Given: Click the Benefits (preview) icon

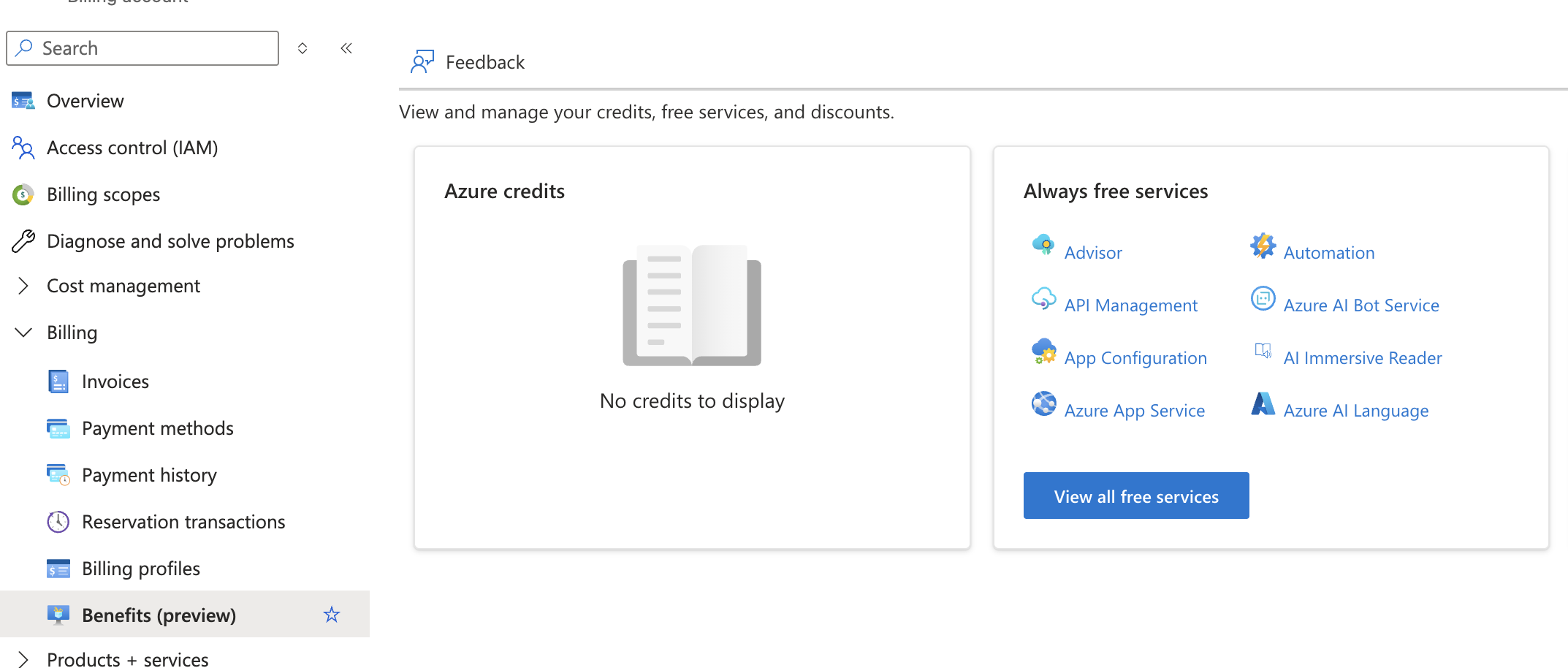Looking at the screenshot, I should coord(58,615).
